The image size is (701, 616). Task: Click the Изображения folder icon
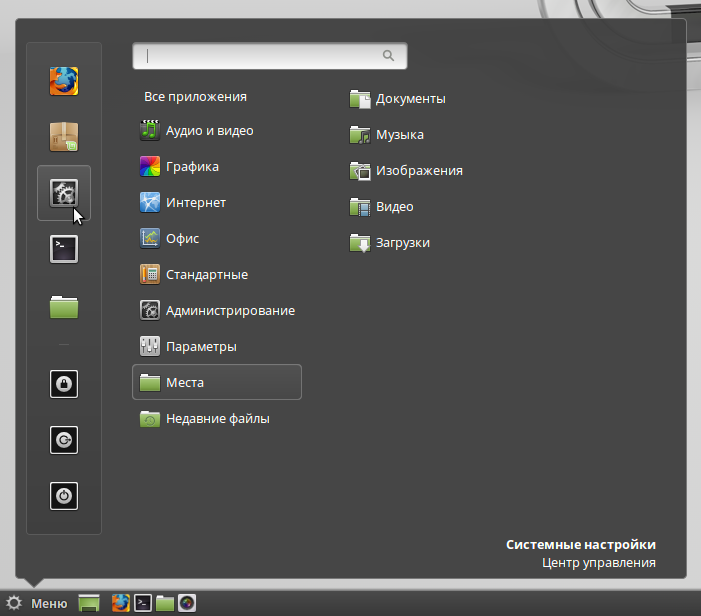click(x=360, y=171)
